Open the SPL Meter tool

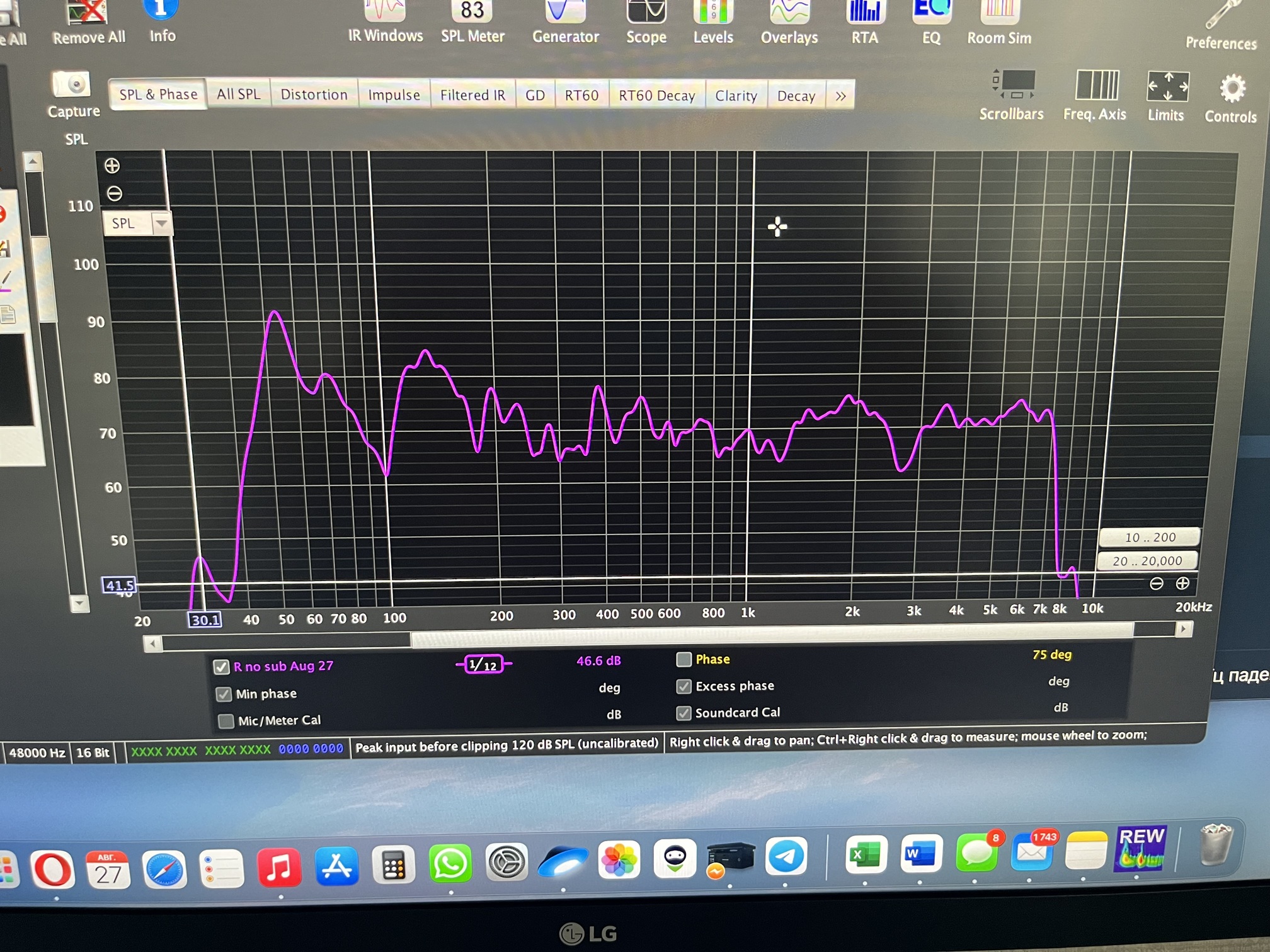click(472, 21)
